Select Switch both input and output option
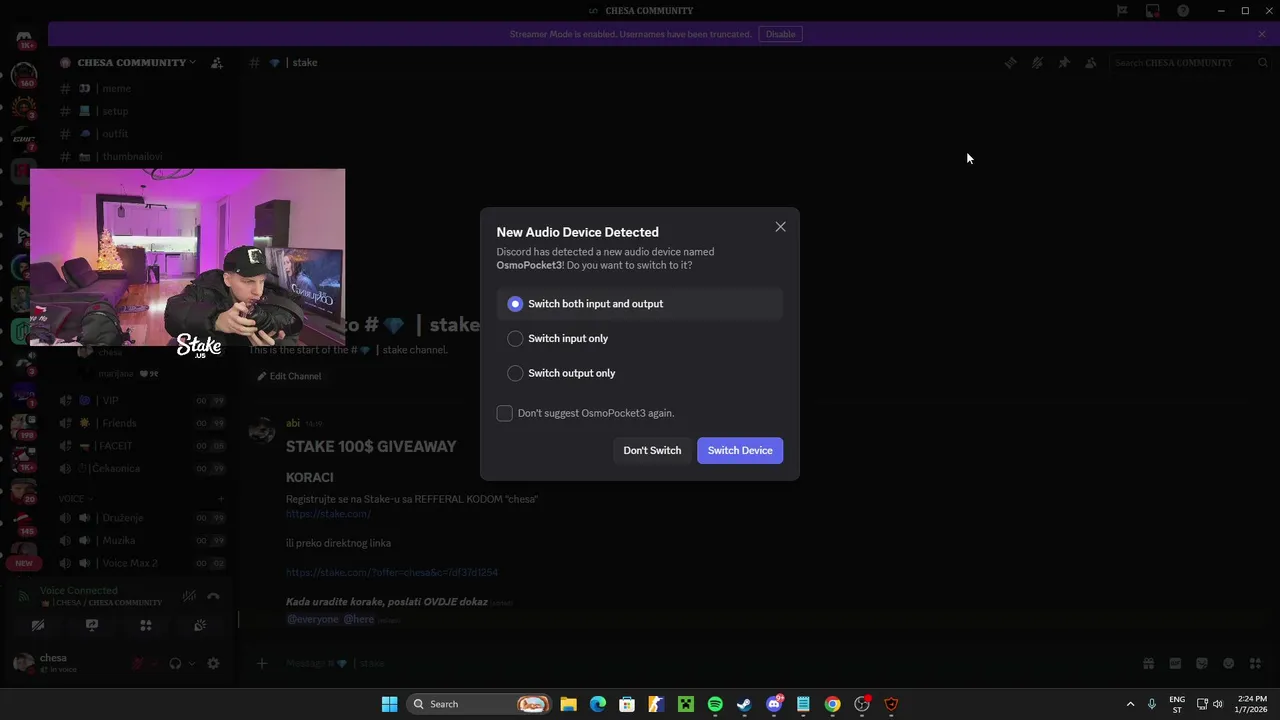Screen dimensions: 1280x720 coord(639,304)
